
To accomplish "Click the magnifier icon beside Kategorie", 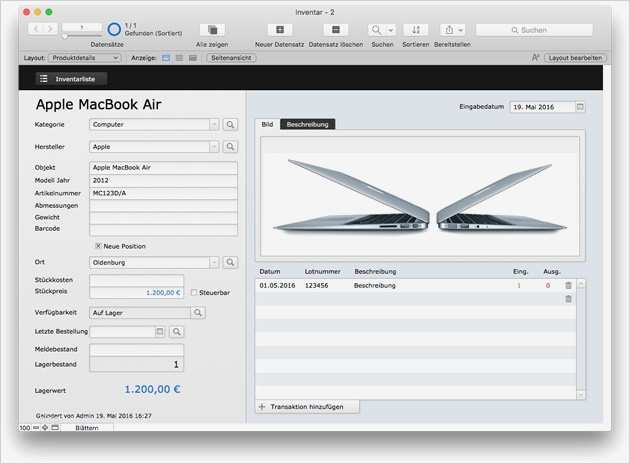I will [230, 125].
